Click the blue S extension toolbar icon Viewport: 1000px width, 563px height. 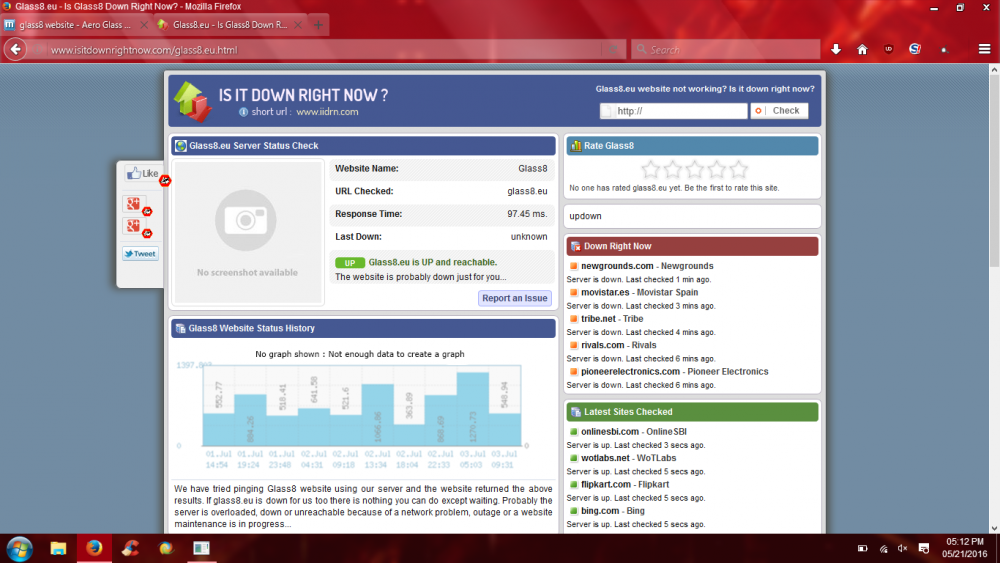[915, 49]
